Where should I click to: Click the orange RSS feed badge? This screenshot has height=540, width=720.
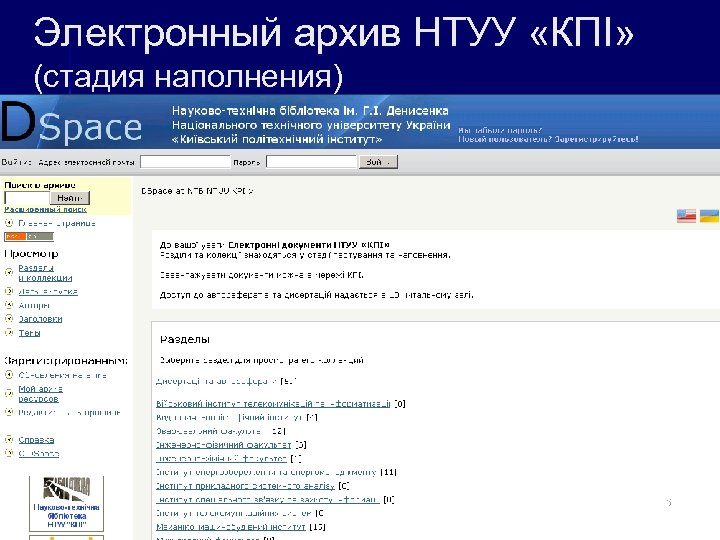28,237
